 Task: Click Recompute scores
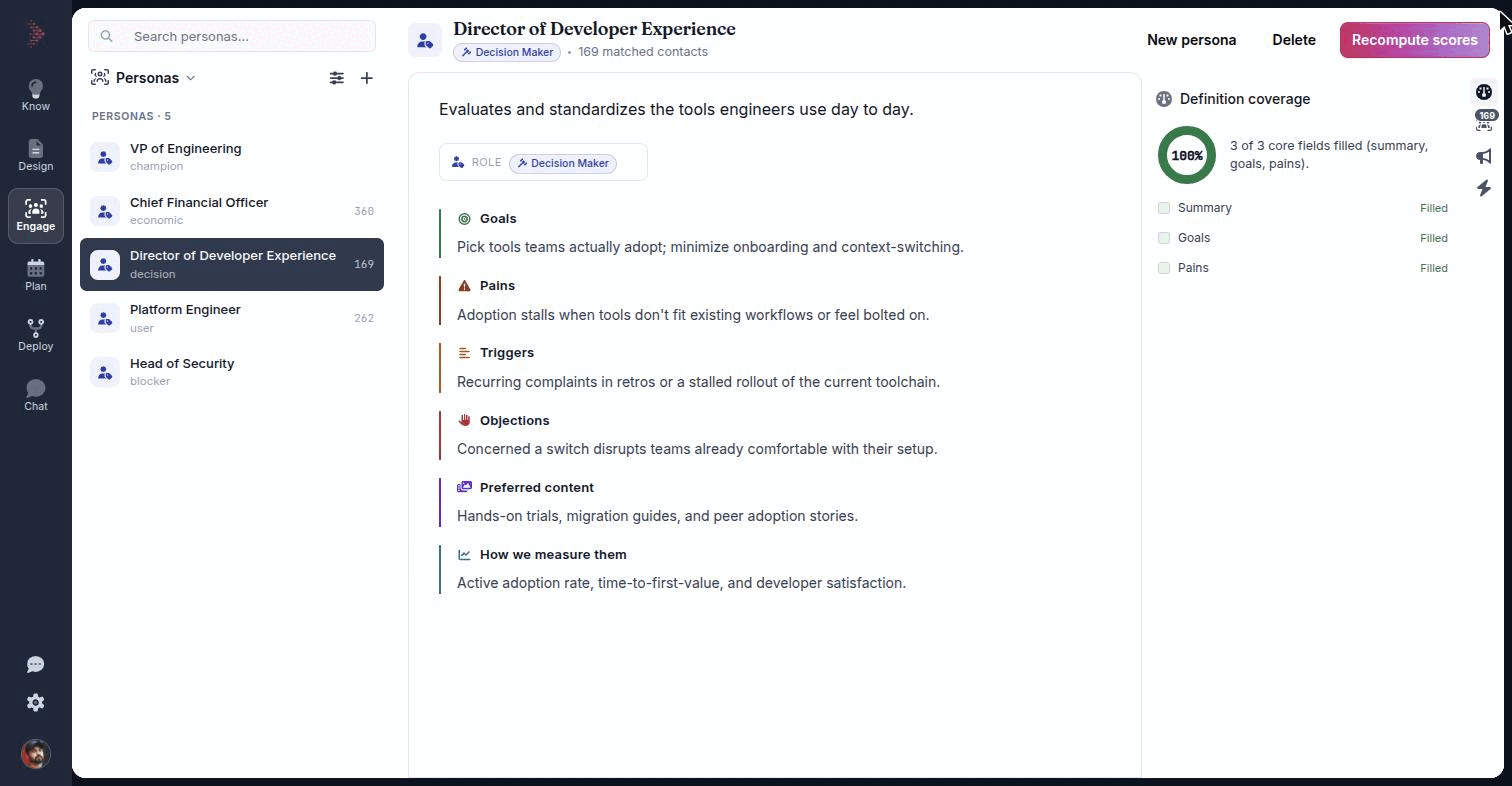(1414, 40)
